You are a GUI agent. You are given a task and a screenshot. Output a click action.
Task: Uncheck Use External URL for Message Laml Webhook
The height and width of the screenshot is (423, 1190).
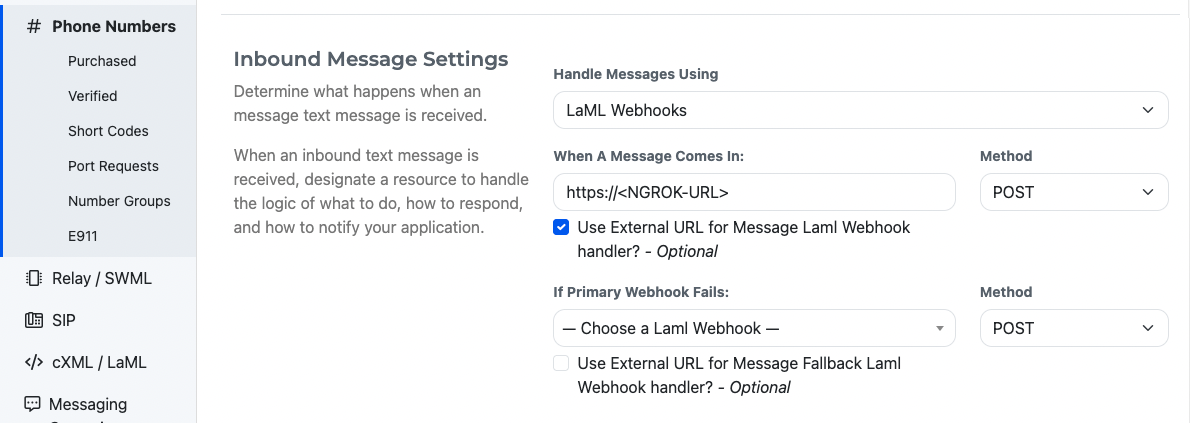[562, 227]
